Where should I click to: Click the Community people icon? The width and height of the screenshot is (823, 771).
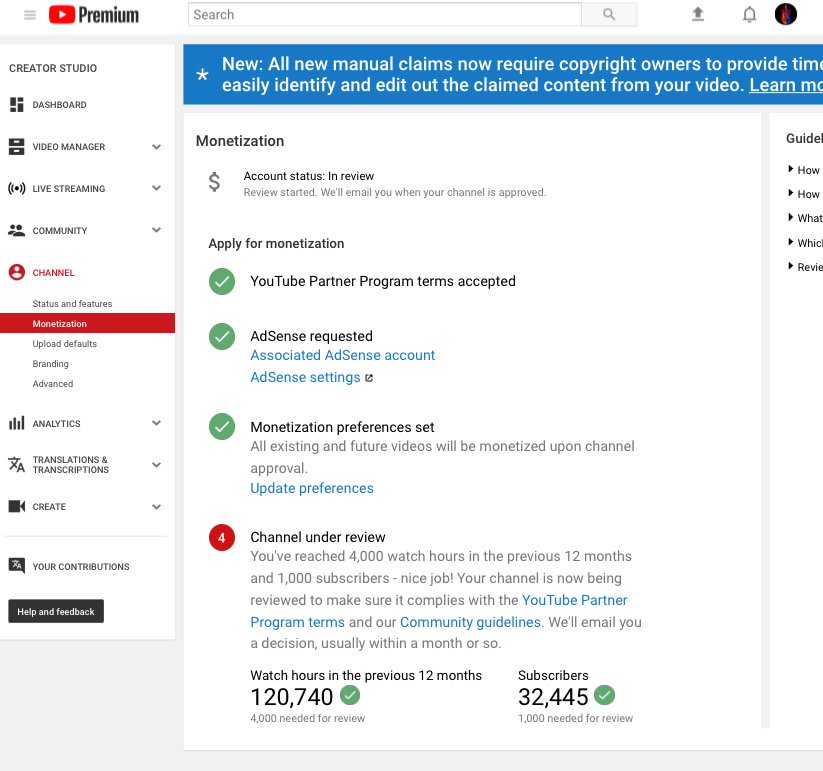(x=16, y=230)
